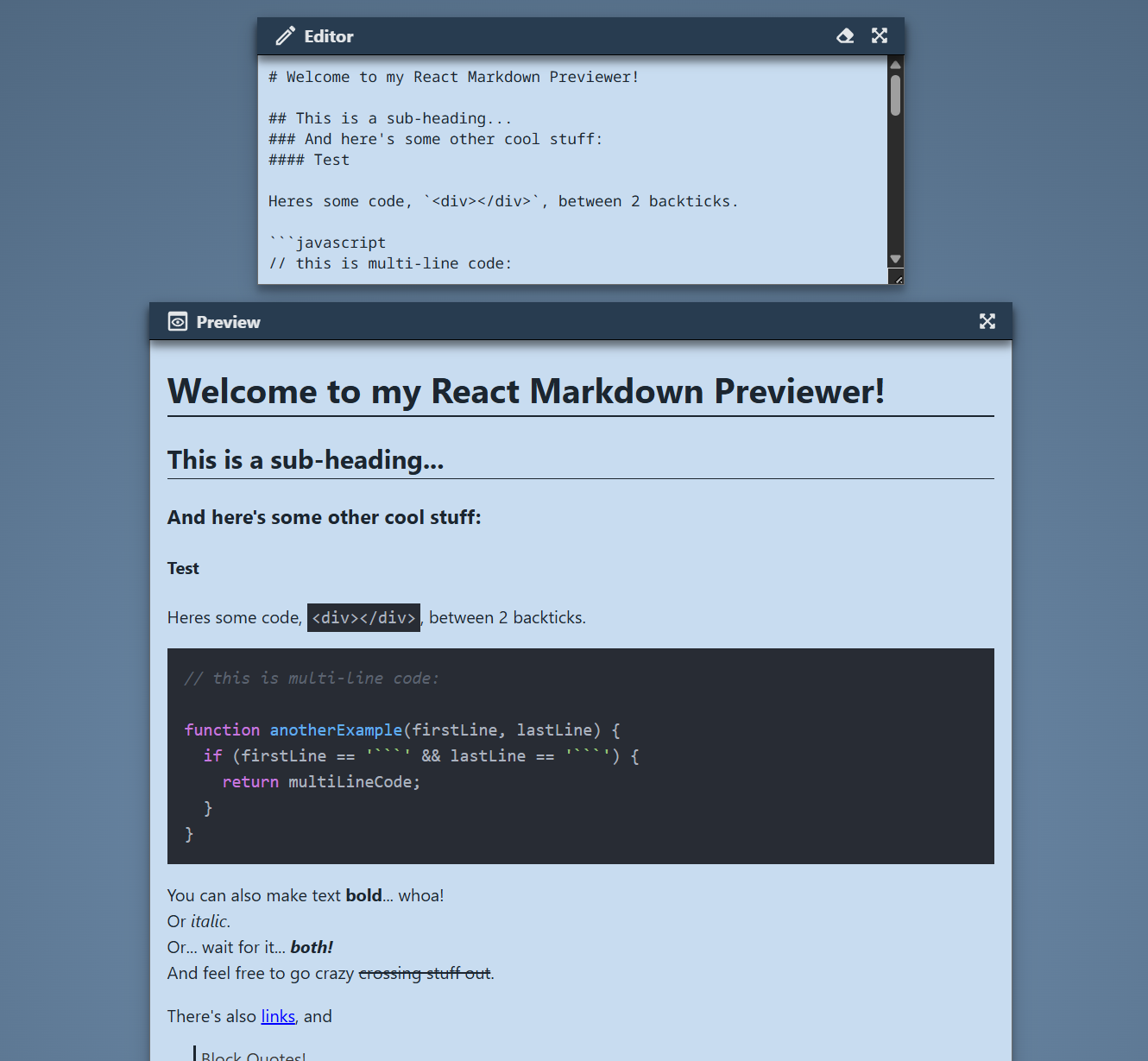Click the editor scrollbar thumb
Image resolution: width=1148 pixels, height=1061 pixels.
click(x=895, y=95)
